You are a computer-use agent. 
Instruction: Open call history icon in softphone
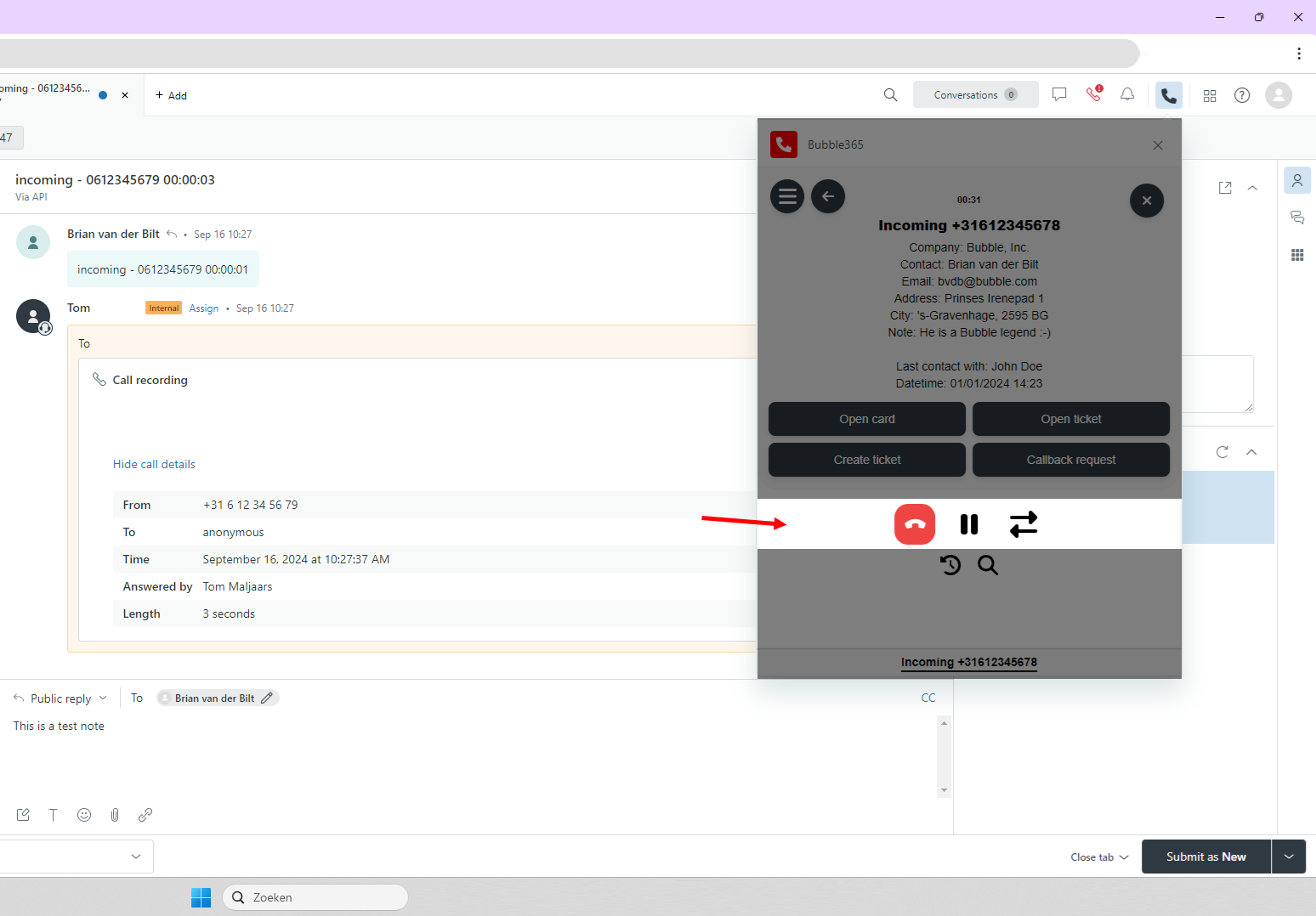click(950, 565)
